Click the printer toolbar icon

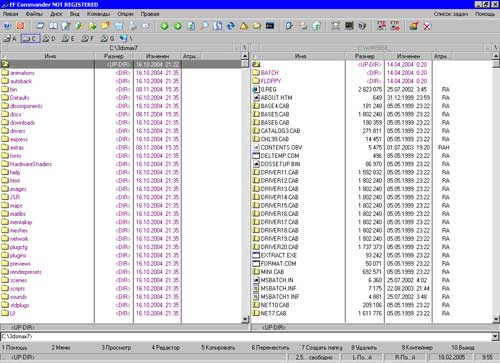(133, 26)
